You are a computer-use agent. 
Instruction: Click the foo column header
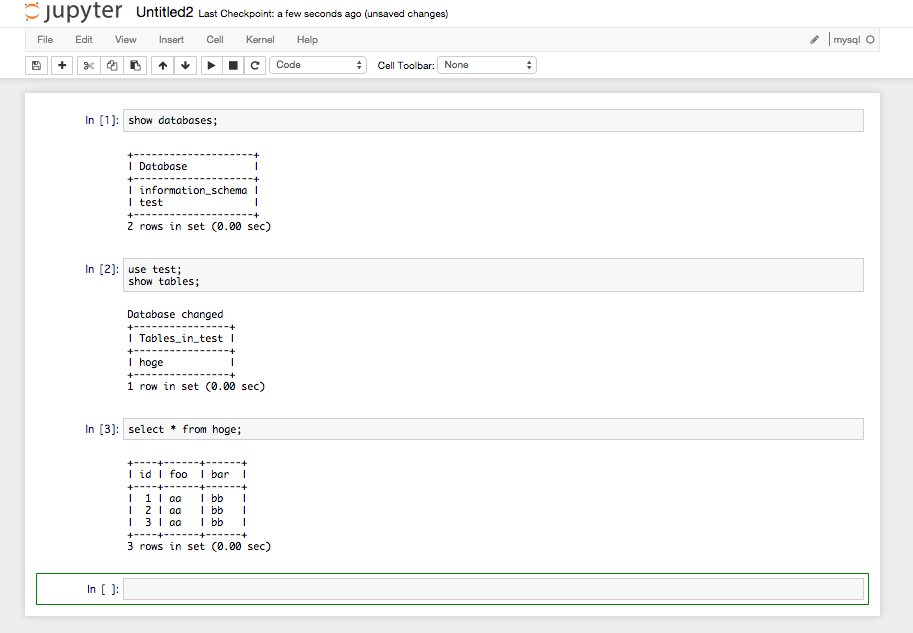(178, 475)
